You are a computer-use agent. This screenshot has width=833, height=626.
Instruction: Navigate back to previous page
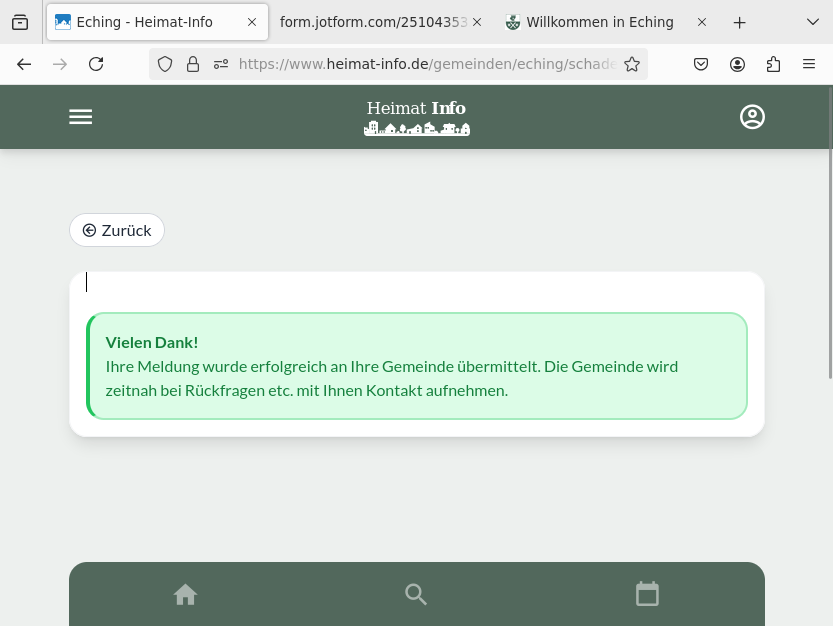pyautogui.click(x=24, y=64)
